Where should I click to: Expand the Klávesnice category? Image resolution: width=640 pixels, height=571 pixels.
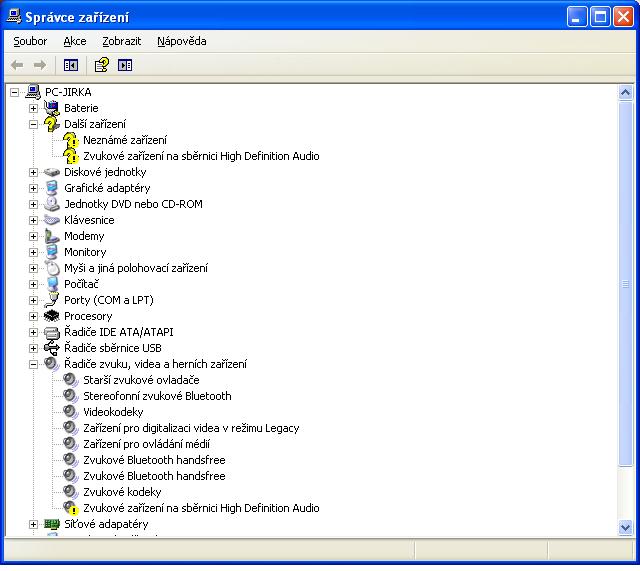33,220
